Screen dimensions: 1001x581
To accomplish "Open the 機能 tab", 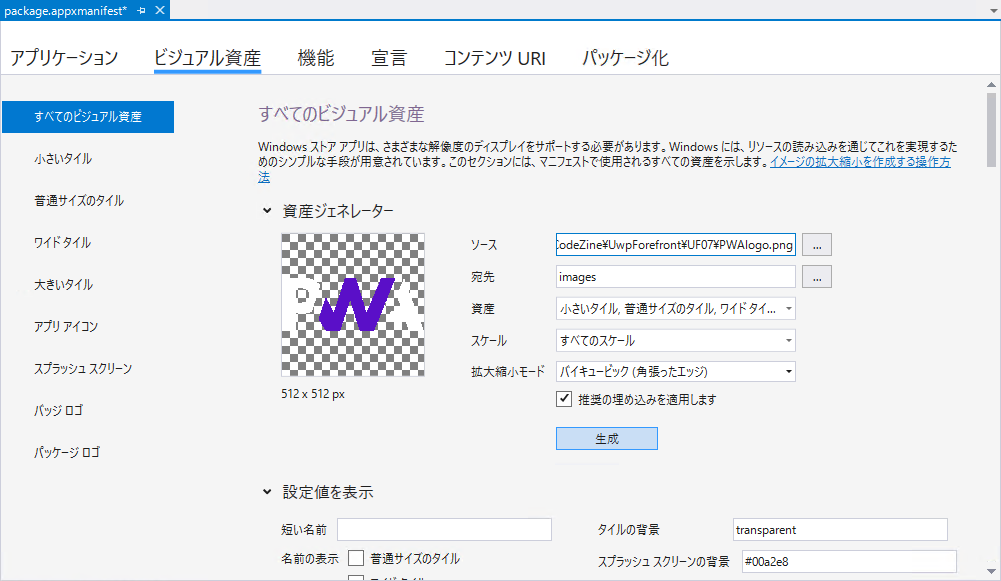I will point(316,58).
